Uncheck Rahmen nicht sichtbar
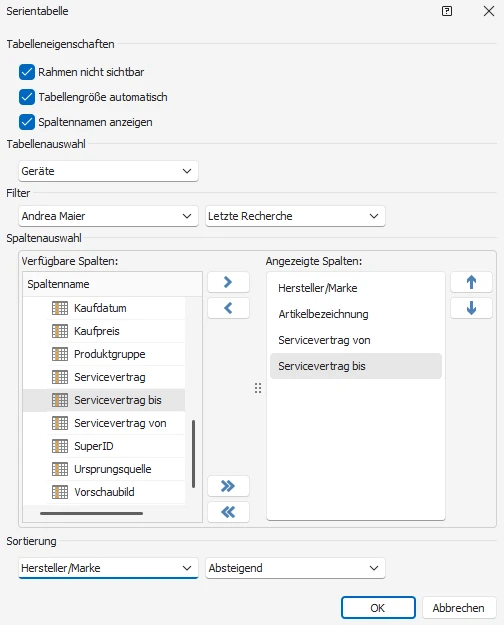The height and width of the screenshot is (625, 504). click(x=27, y=72)
